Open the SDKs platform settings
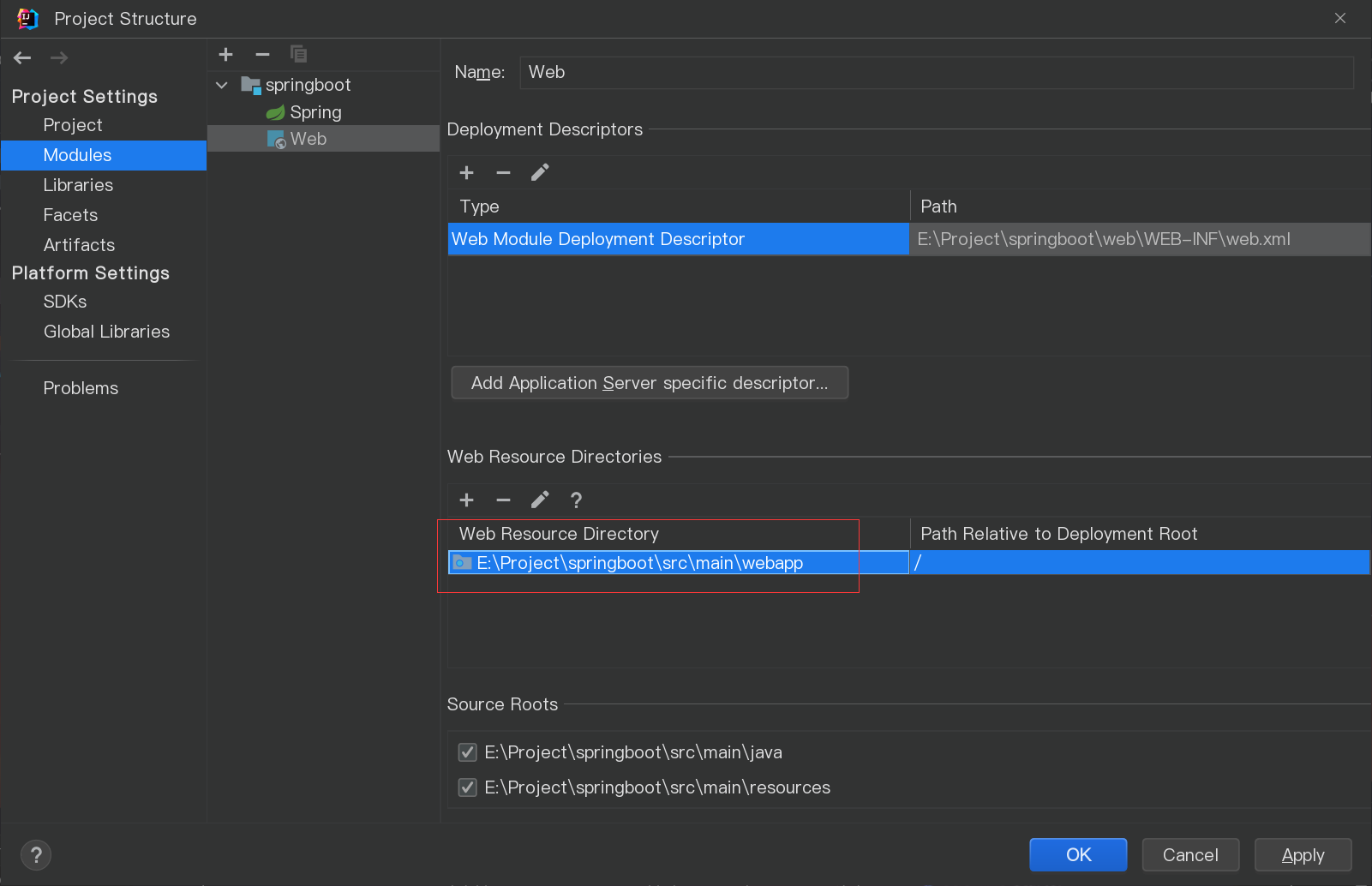The image size is (1372, 886). (65, 302)
